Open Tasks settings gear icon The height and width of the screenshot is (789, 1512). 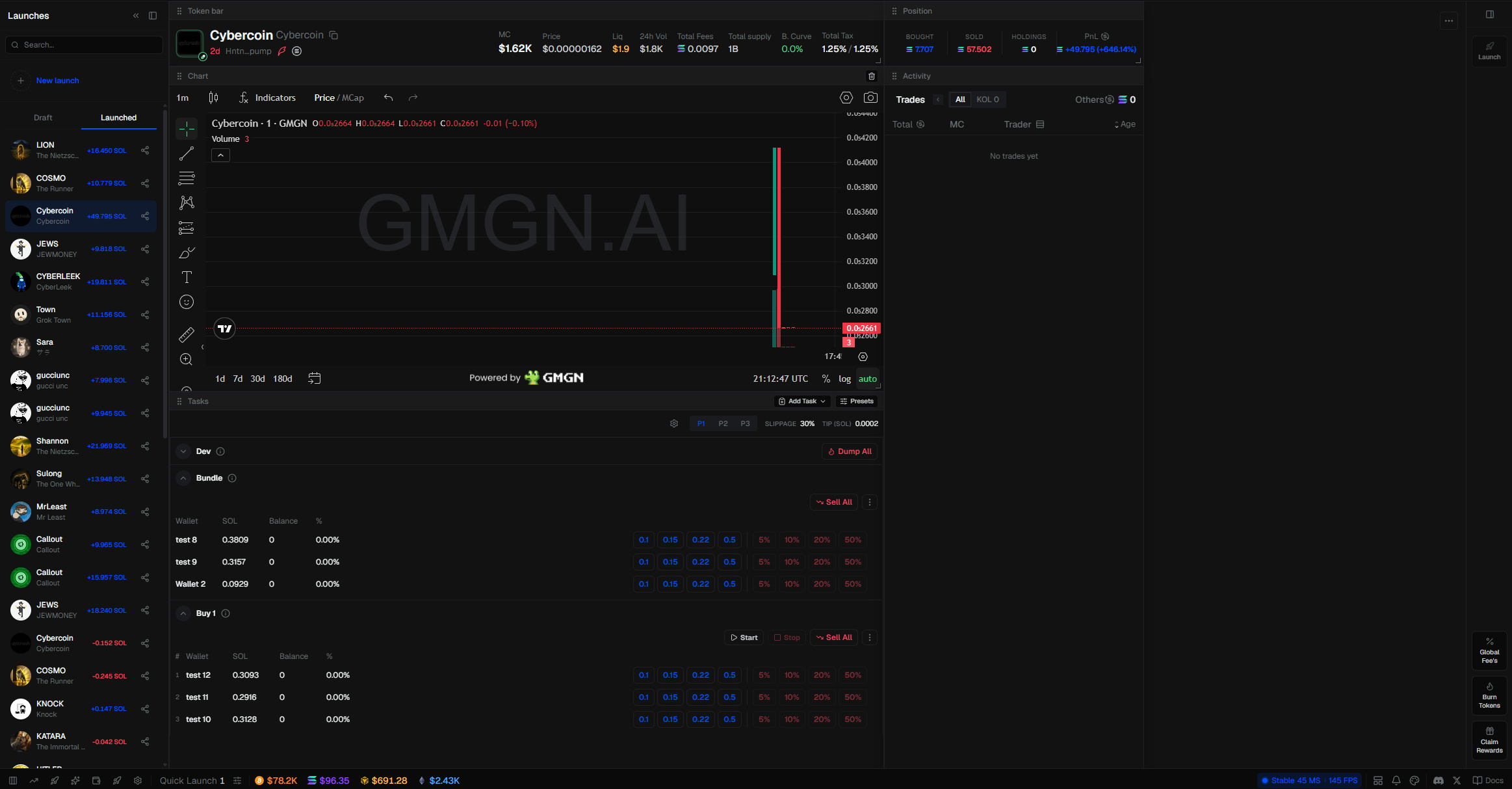click(674, 423)
